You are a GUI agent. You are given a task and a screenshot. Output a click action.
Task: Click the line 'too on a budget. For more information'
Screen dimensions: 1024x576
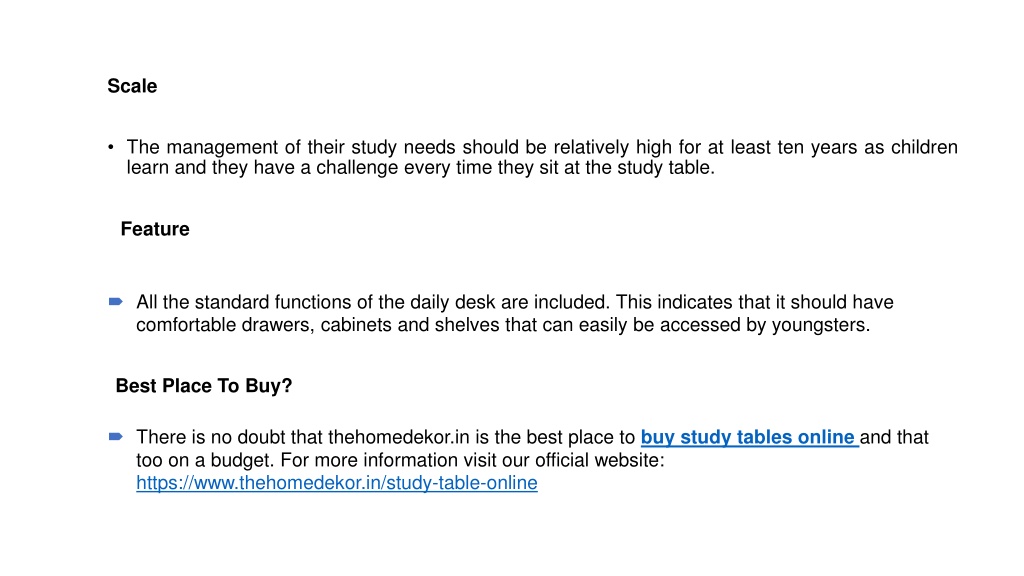point(400,460)
